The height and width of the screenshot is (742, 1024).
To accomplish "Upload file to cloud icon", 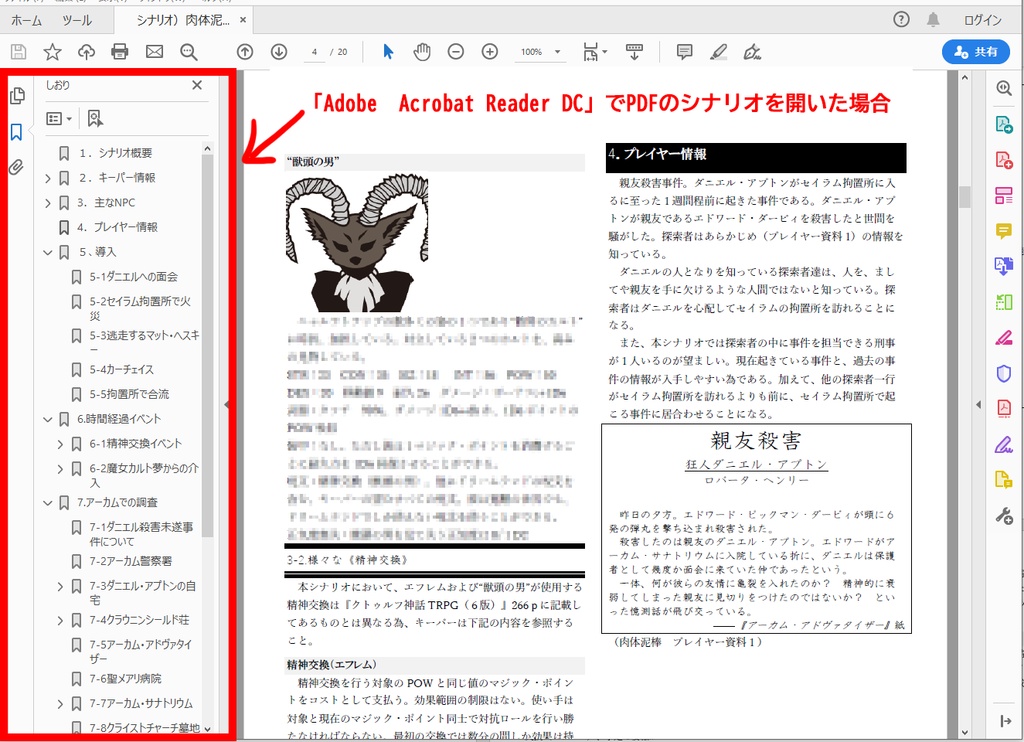I will (86, 52).
